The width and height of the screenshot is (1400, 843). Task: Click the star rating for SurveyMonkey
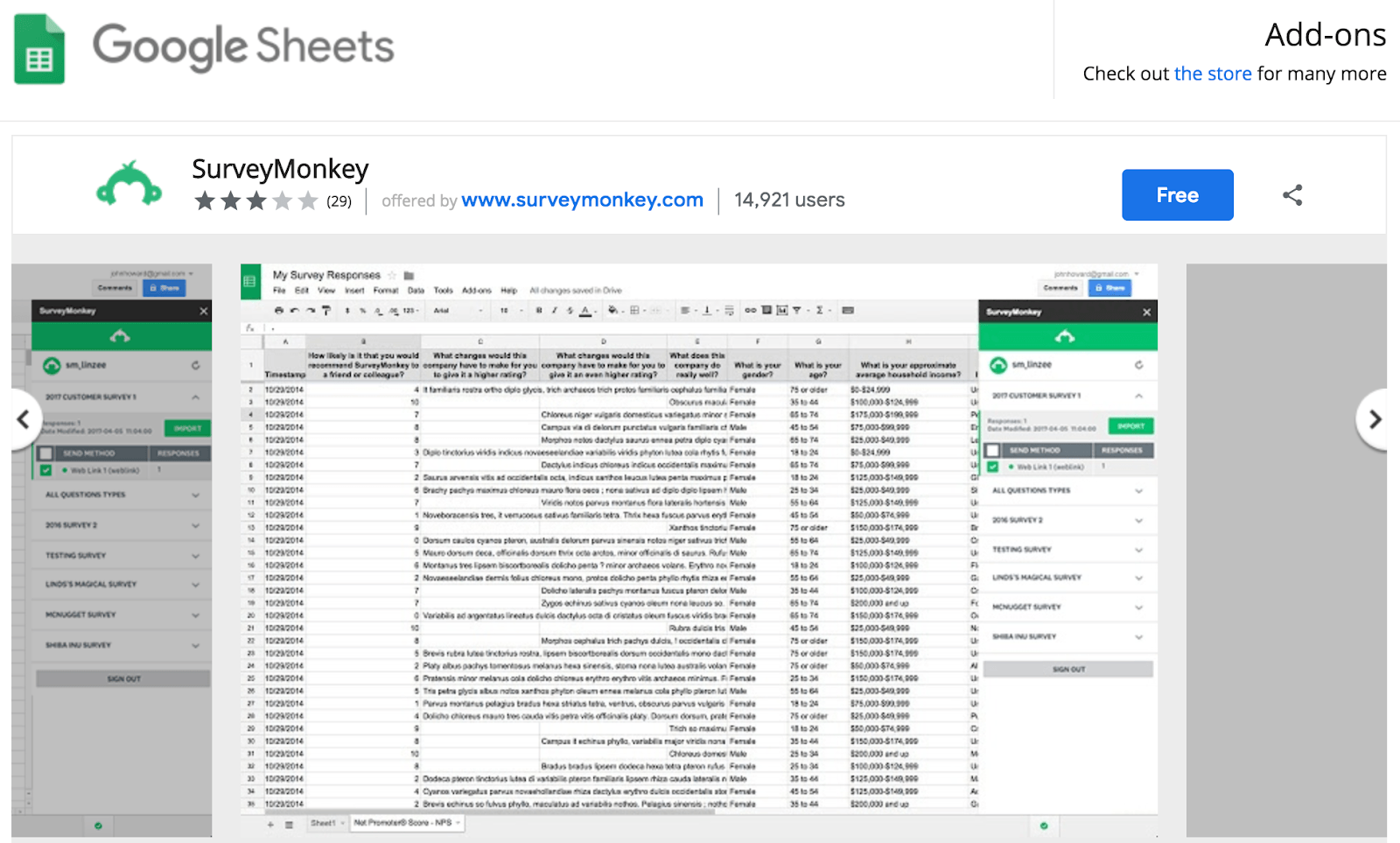pyautogui.click(x=255, y=201)
